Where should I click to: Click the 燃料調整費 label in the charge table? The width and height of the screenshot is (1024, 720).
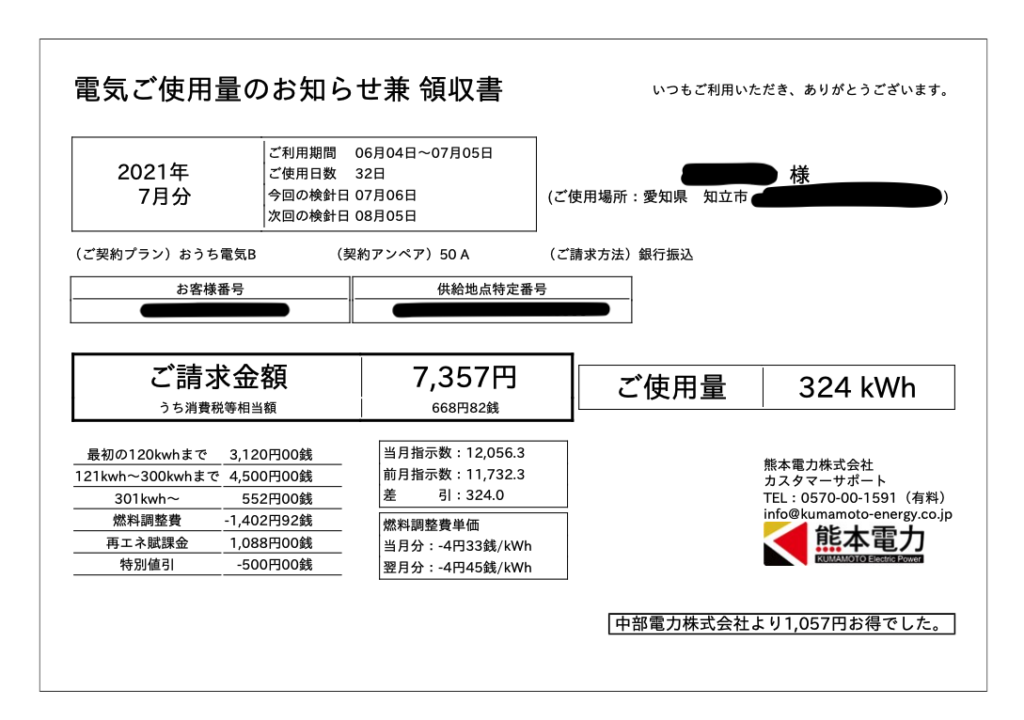tap(147, 521)
